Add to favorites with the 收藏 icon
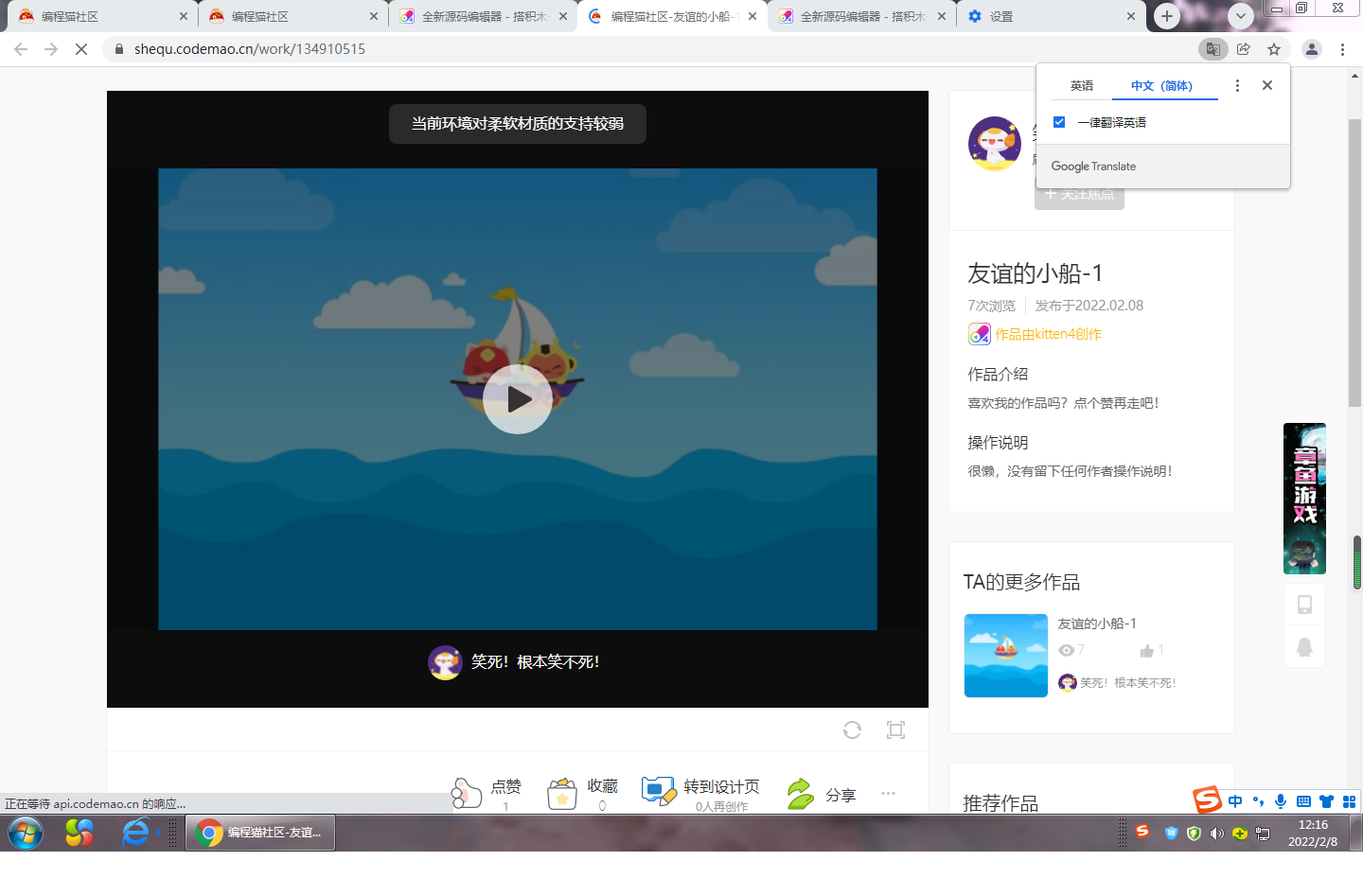Image resolution: width=1363 pixels, height=896 pixels. point(562,793)
